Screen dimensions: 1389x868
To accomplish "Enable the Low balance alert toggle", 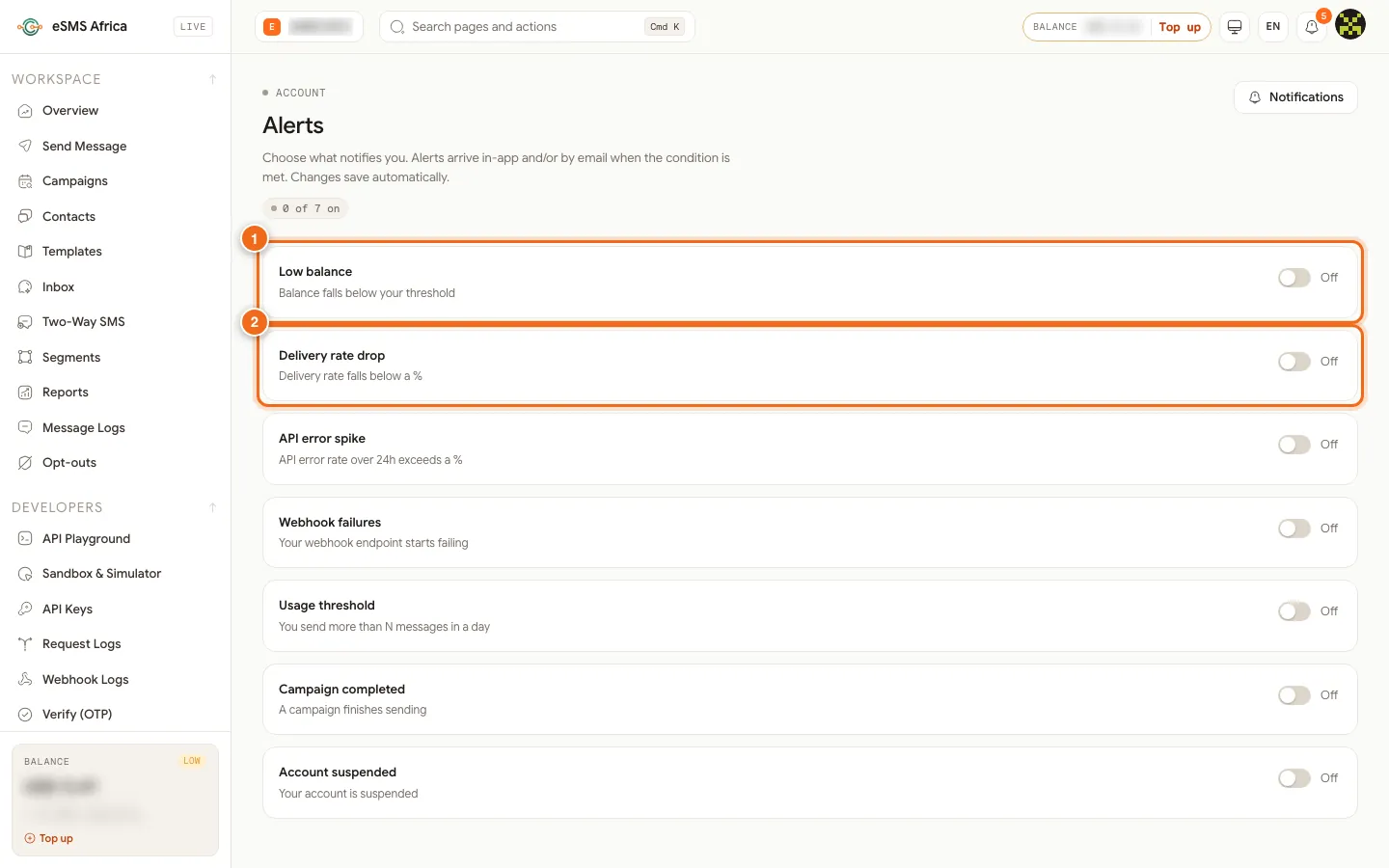I will pos(1294,278).
